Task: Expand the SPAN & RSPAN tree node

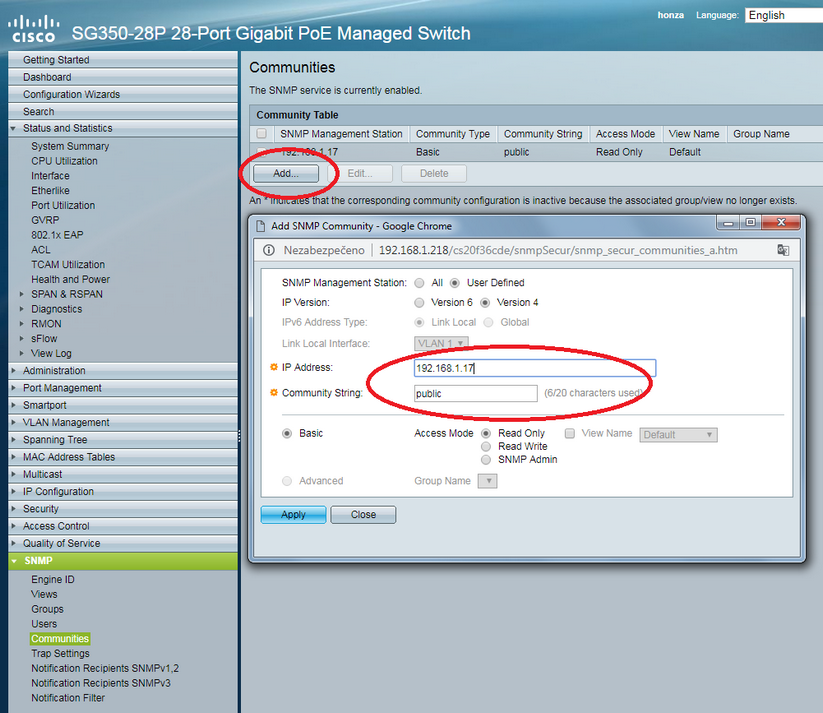Action: [22, 294]
